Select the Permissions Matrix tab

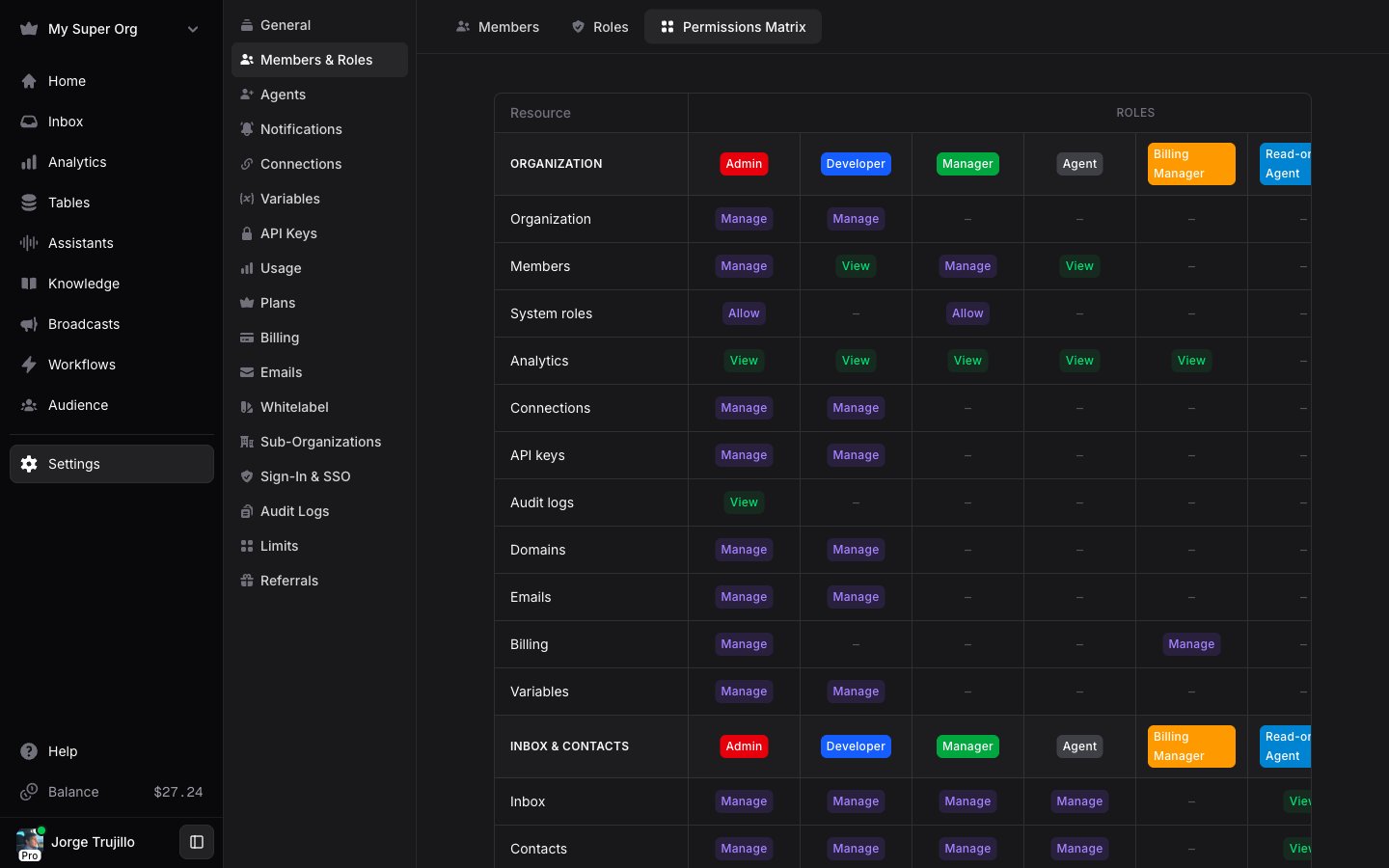[x=733, y=27]
